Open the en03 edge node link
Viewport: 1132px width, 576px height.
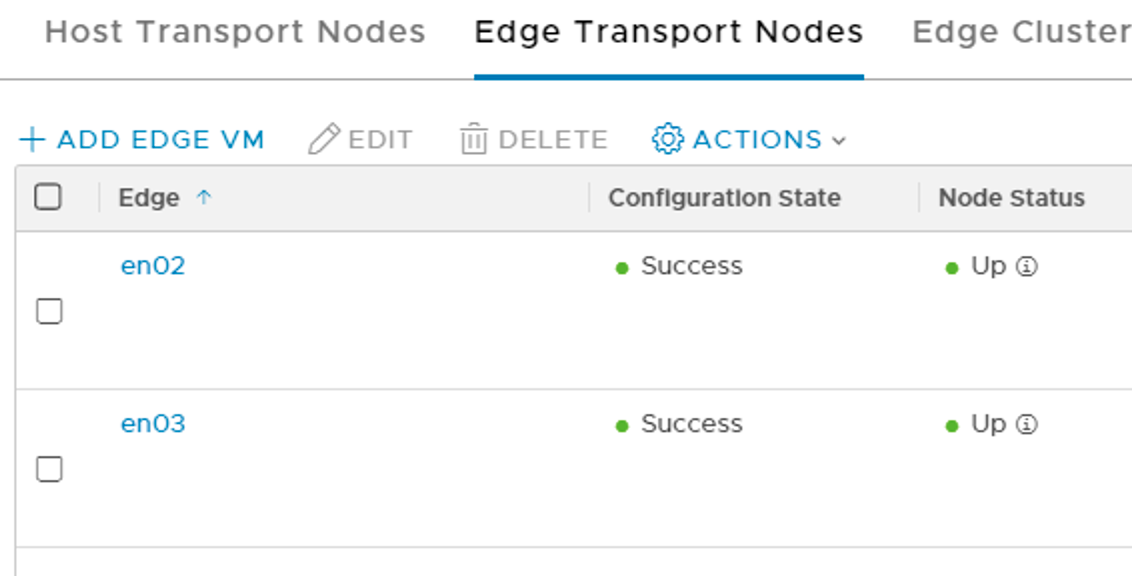[x=153, y=424]
